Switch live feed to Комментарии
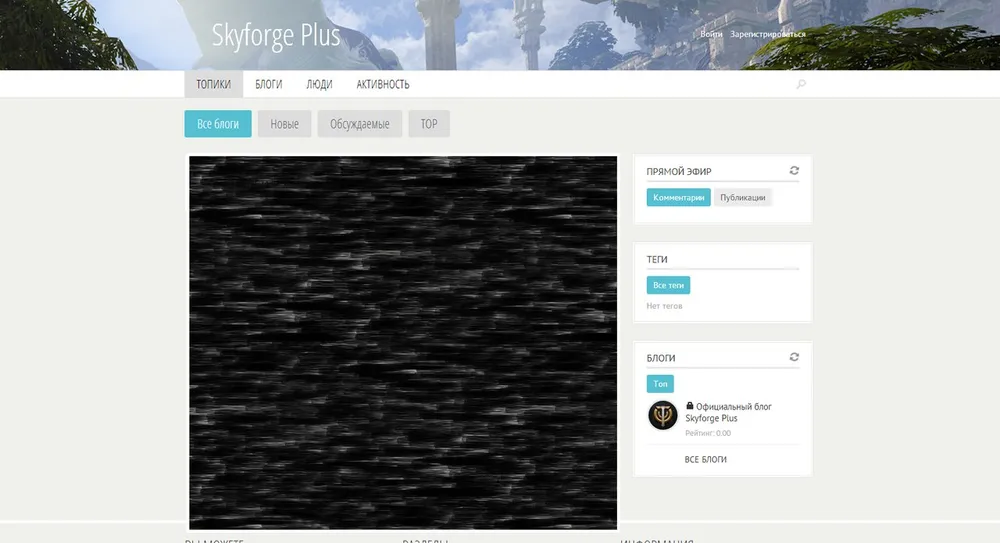The width and height of the screenshot is (1000, 543). 678,198
